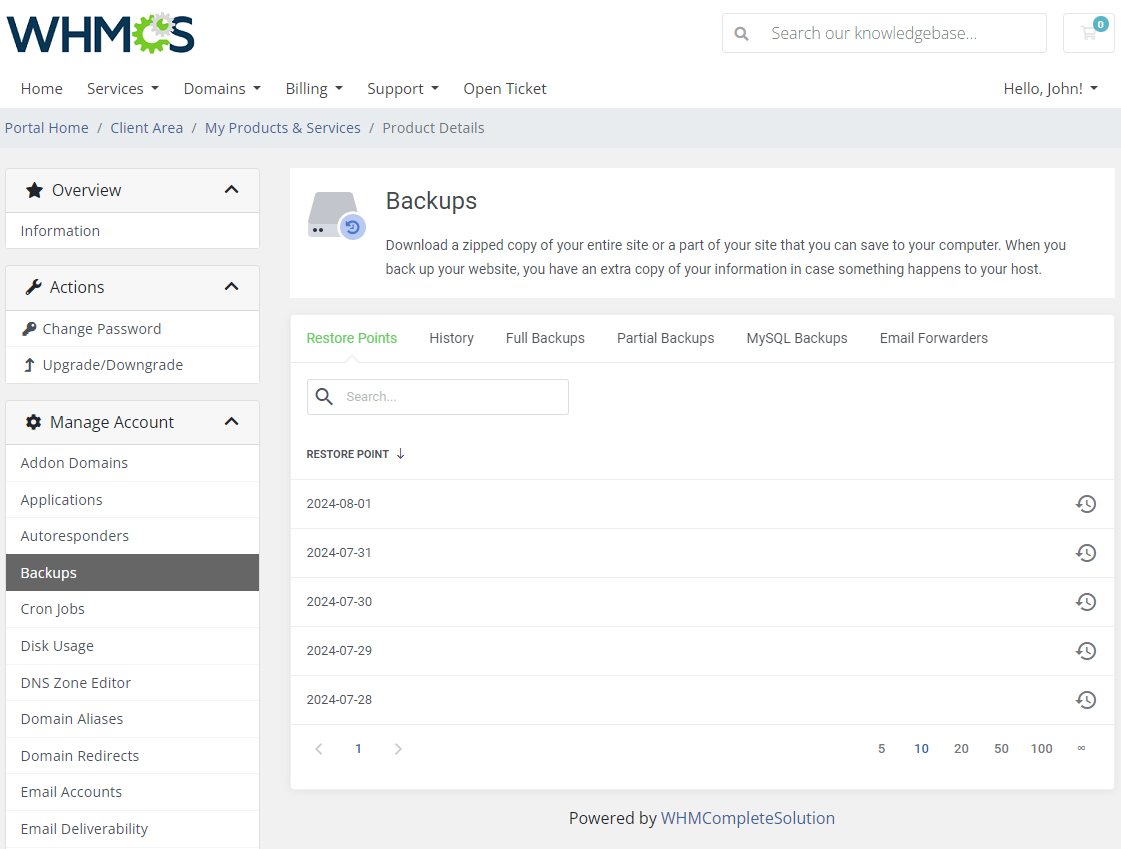Click the restore icon for 2024-07-28
This screenshot has height=849, width=1121.
pyautogui.click(x=1085, y=700)
